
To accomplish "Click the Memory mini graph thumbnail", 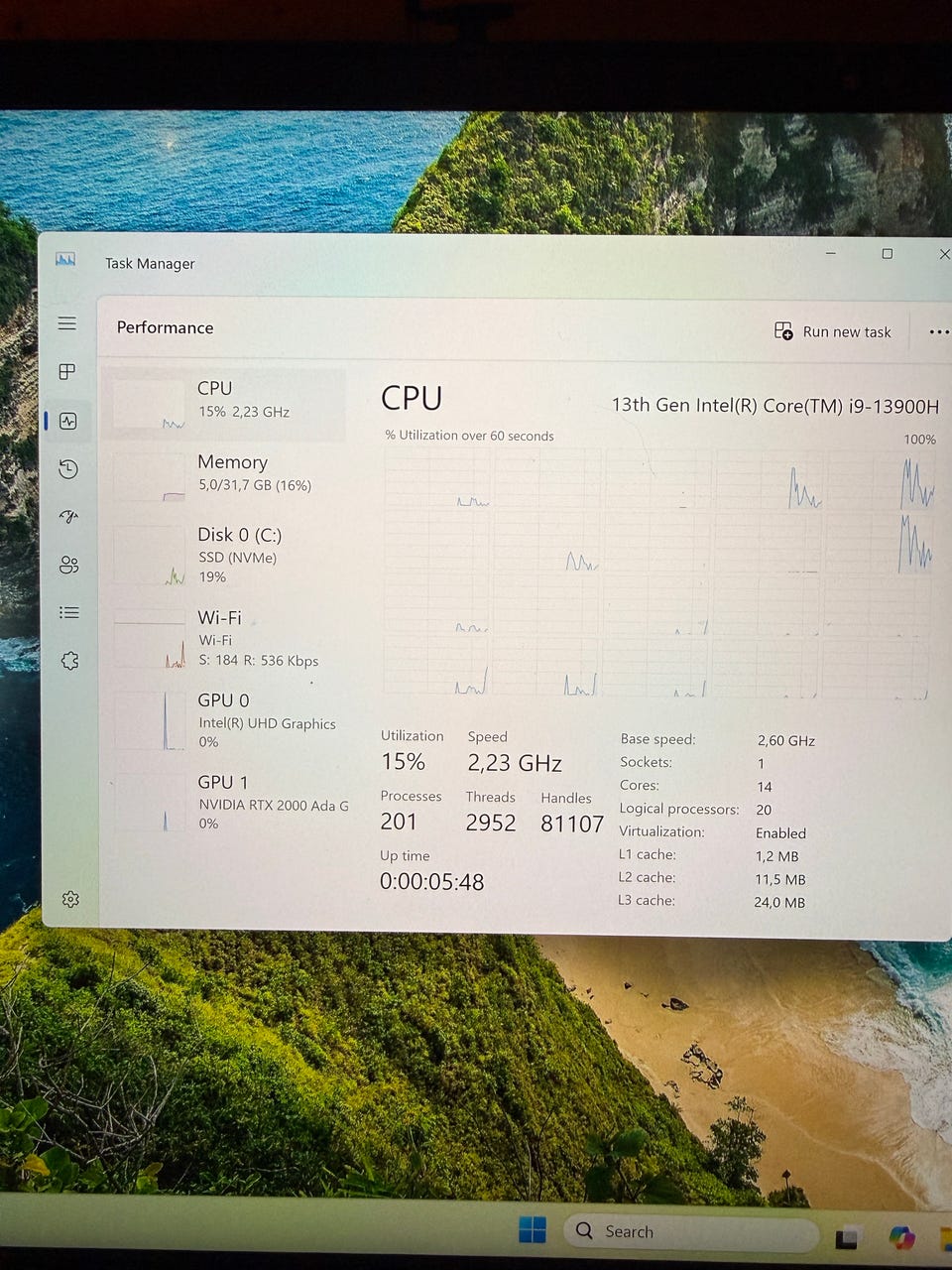I will (149, 477).
